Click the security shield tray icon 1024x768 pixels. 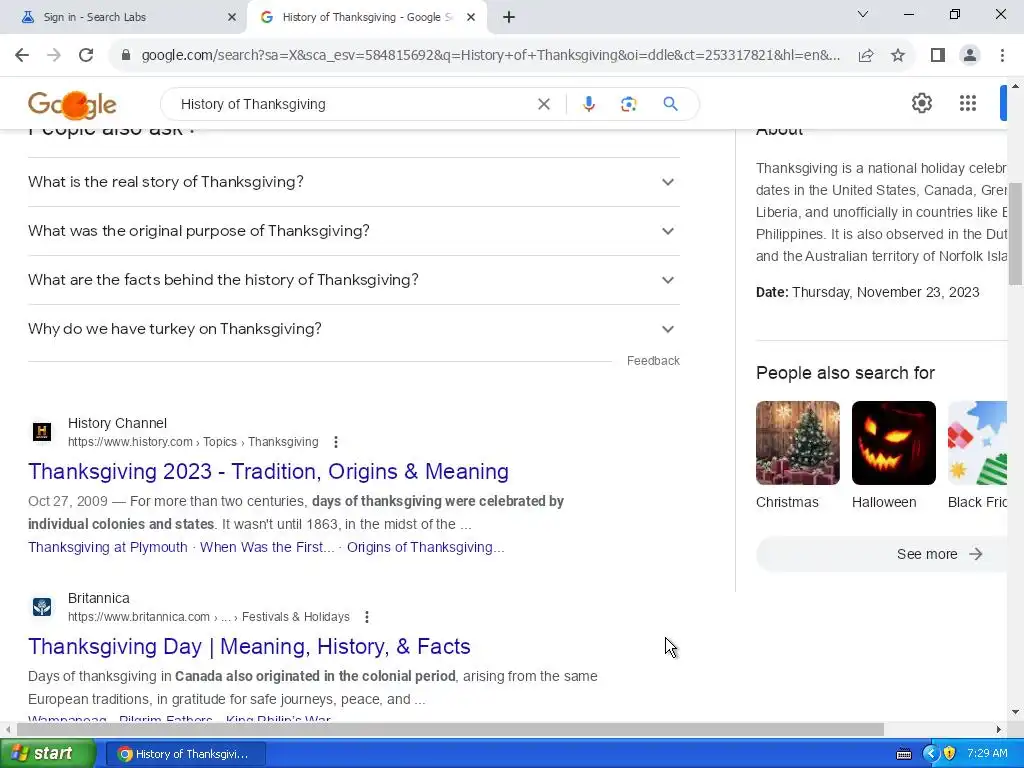[x=950, y=754]
